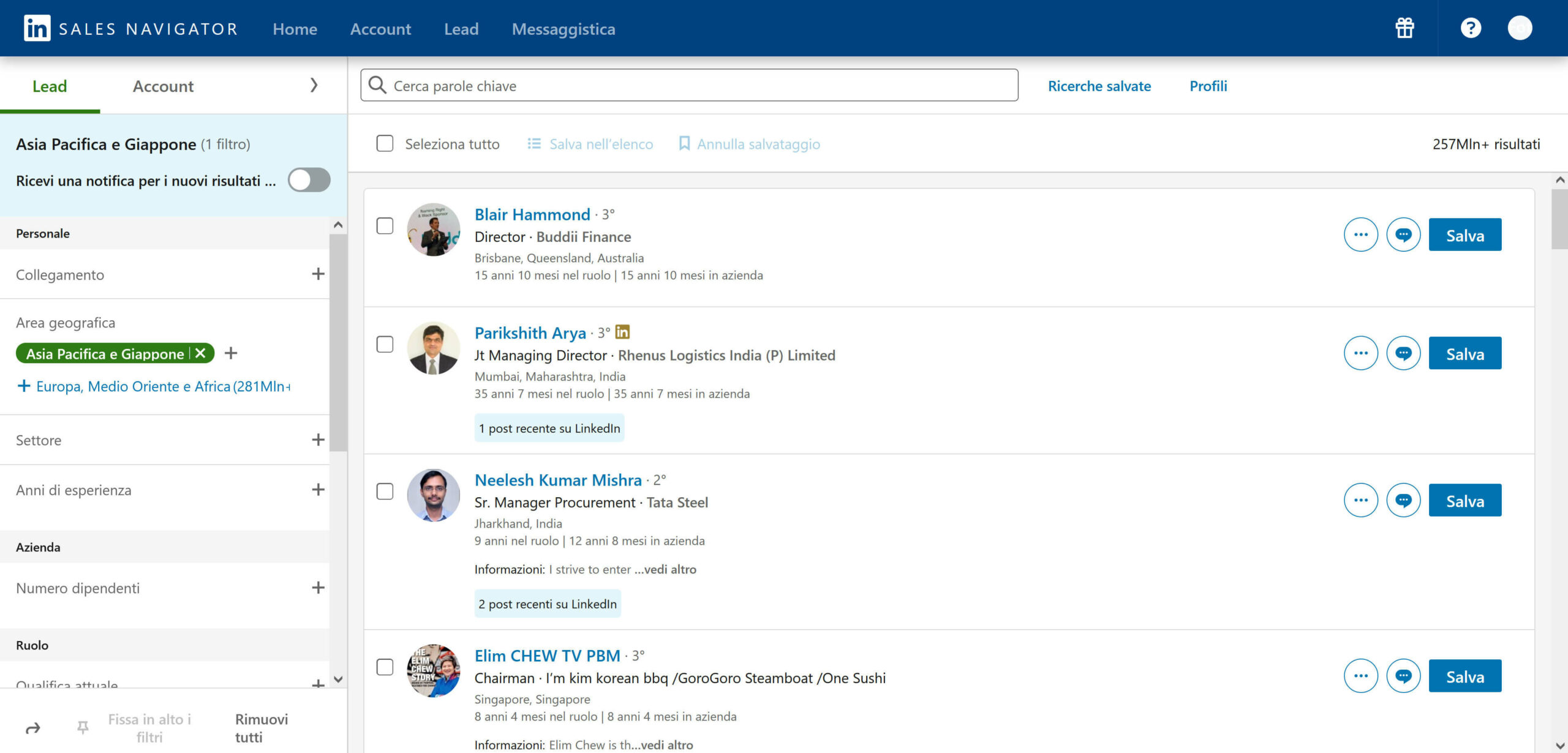The height and width of the screenshot is (753, 1568).
Task: Open Account in top navigation
Action: 380,29
